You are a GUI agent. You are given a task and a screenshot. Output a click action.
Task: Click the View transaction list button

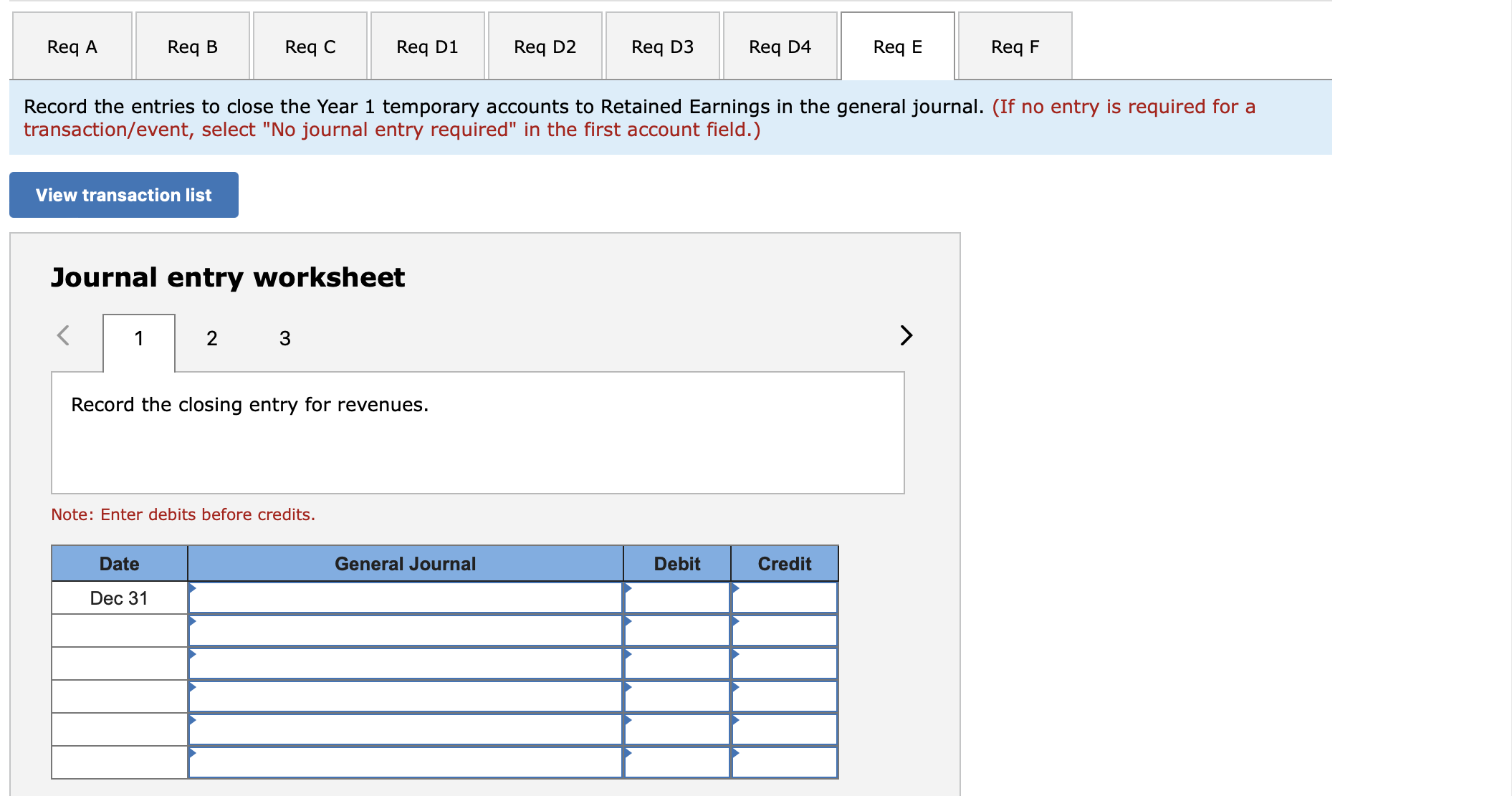[x=123, y=194]
